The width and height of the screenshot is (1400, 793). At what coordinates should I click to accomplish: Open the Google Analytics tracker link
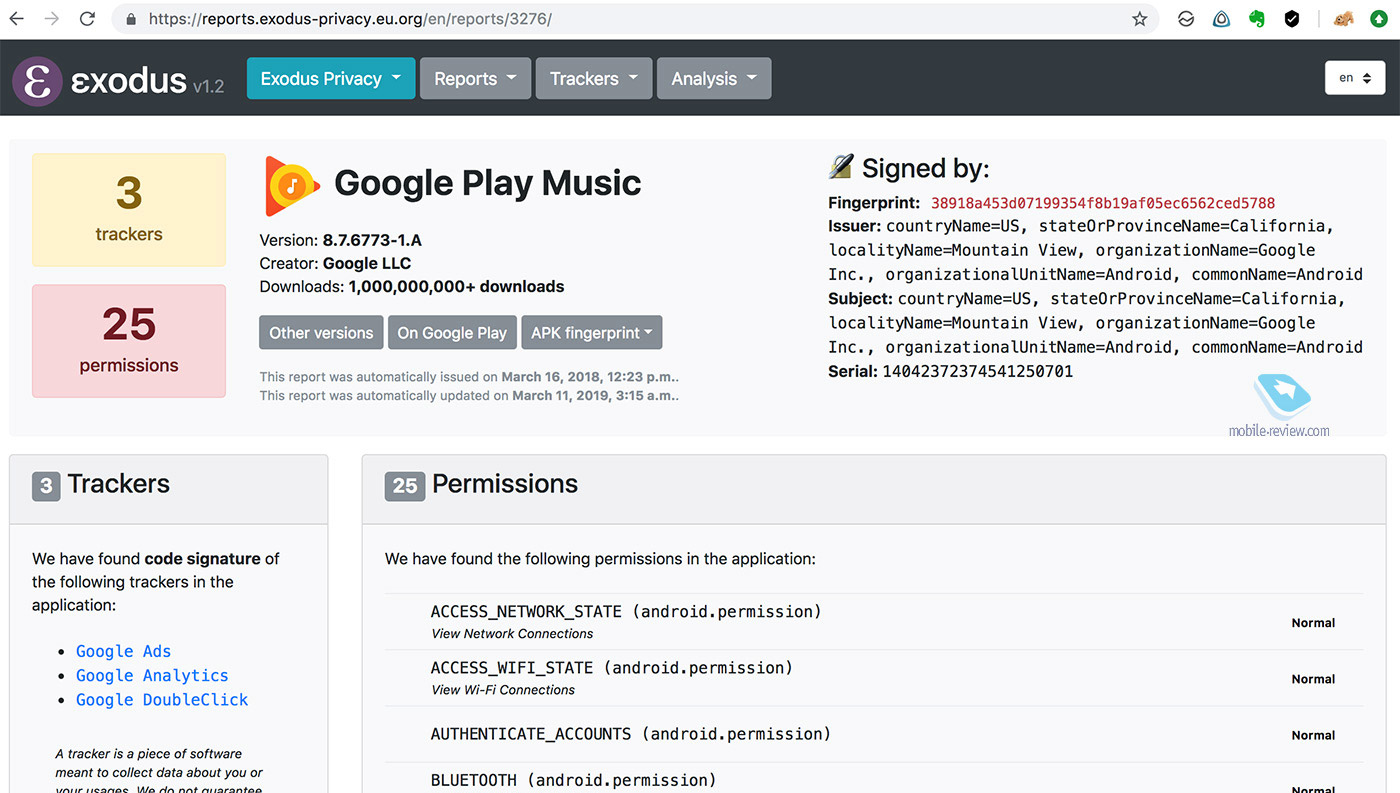click(152, 675)
